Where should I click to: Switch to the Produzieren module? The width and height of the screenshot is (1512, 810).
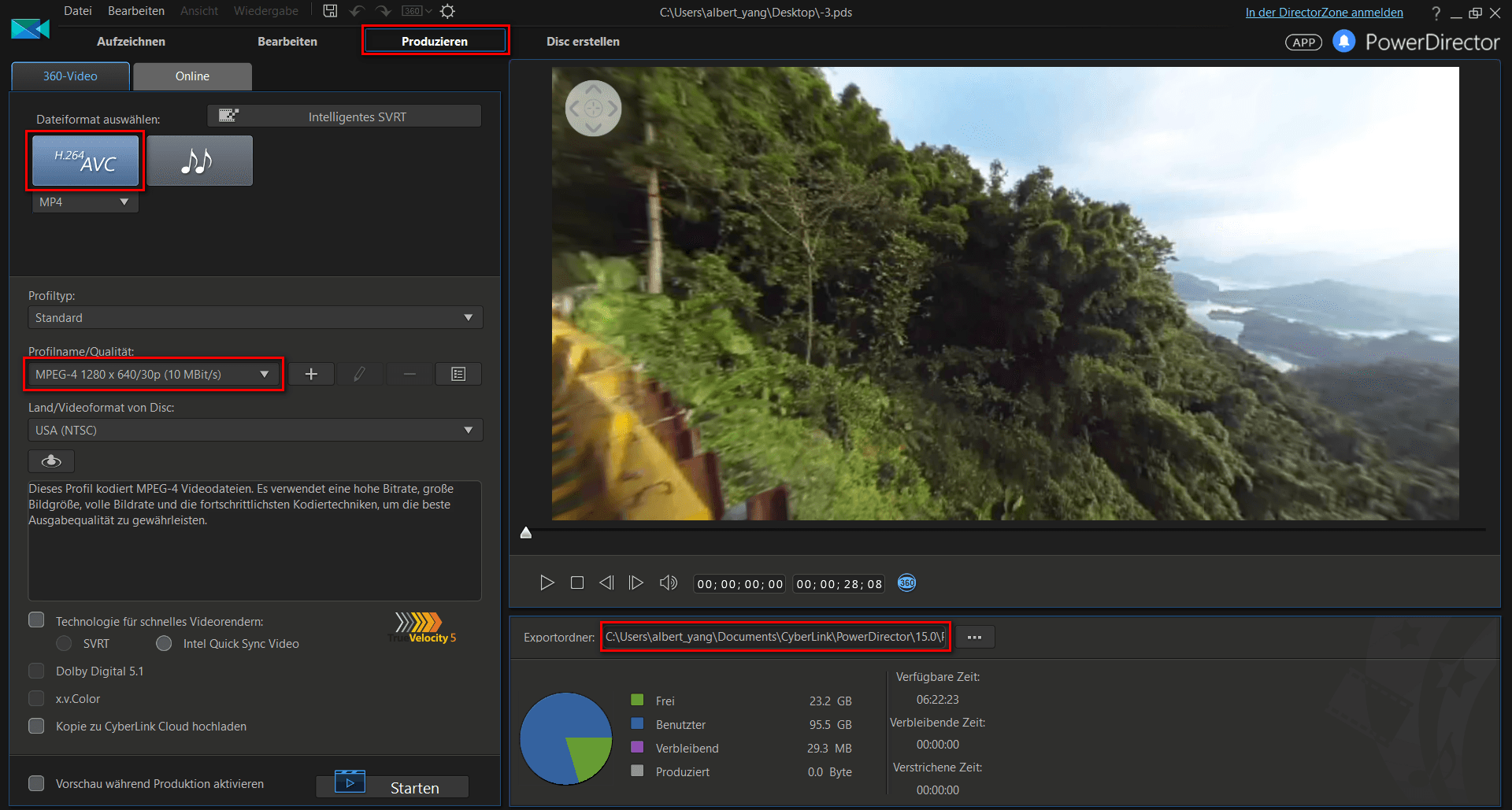[x=435, y=42]
